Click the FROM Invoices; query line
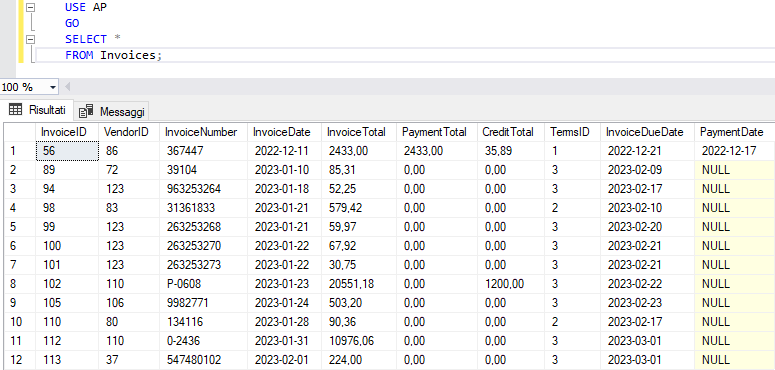The image size is (775, 370). click(x=113, y=55)
